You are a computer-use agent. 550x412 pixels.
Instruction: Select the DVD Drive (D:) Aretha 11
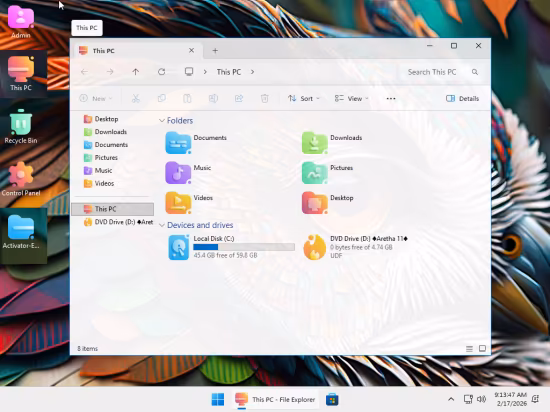pos(356,247)
